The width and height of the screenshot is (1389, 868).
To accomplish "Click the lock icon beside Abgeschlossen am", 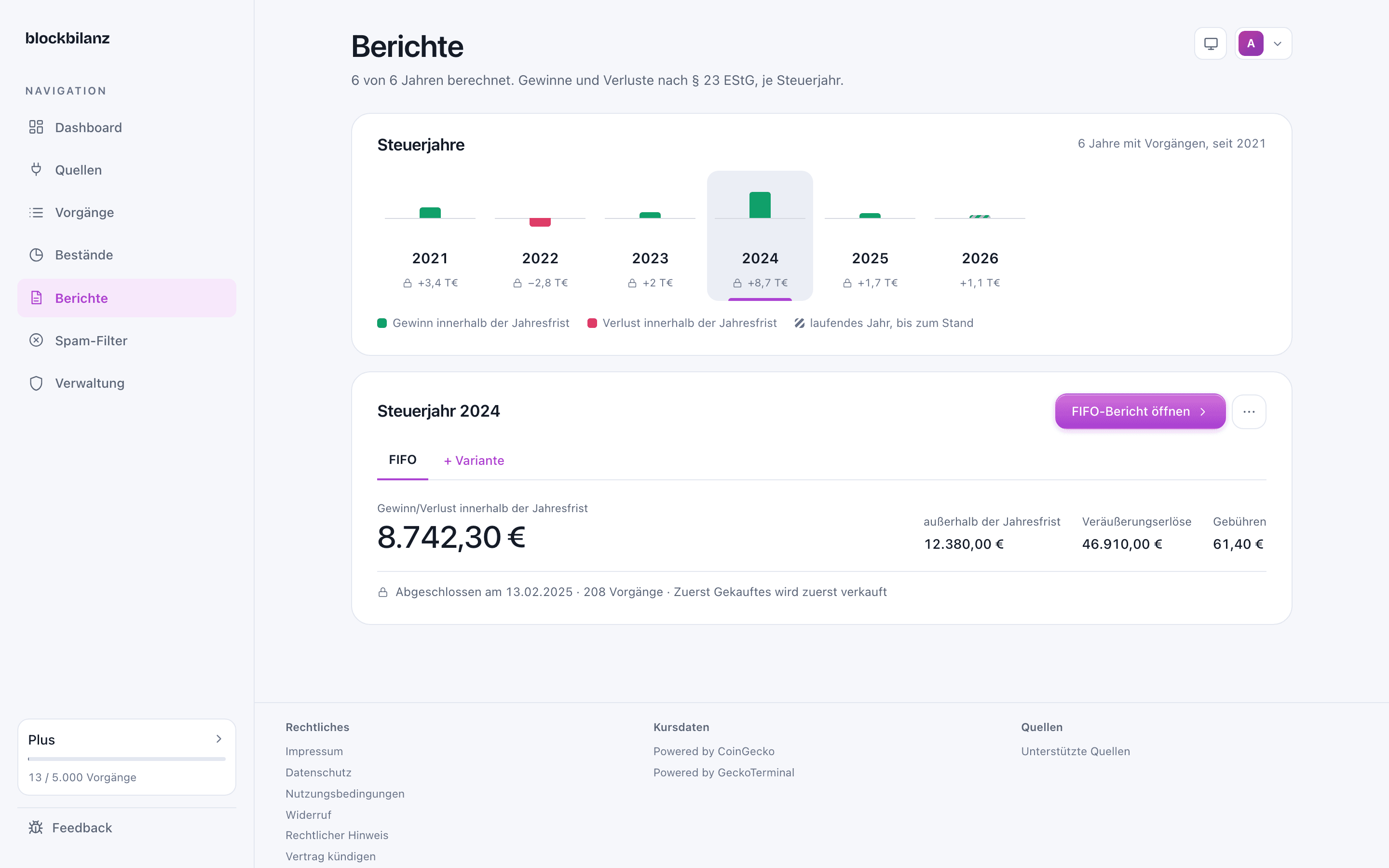I will [383, 592].
